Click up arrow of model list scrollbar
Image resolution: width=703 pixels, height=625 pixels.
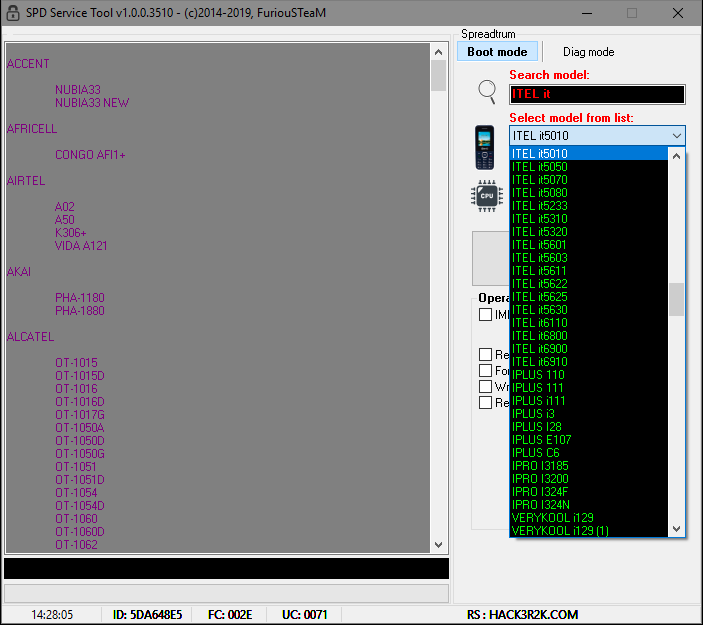coord(677,156)
